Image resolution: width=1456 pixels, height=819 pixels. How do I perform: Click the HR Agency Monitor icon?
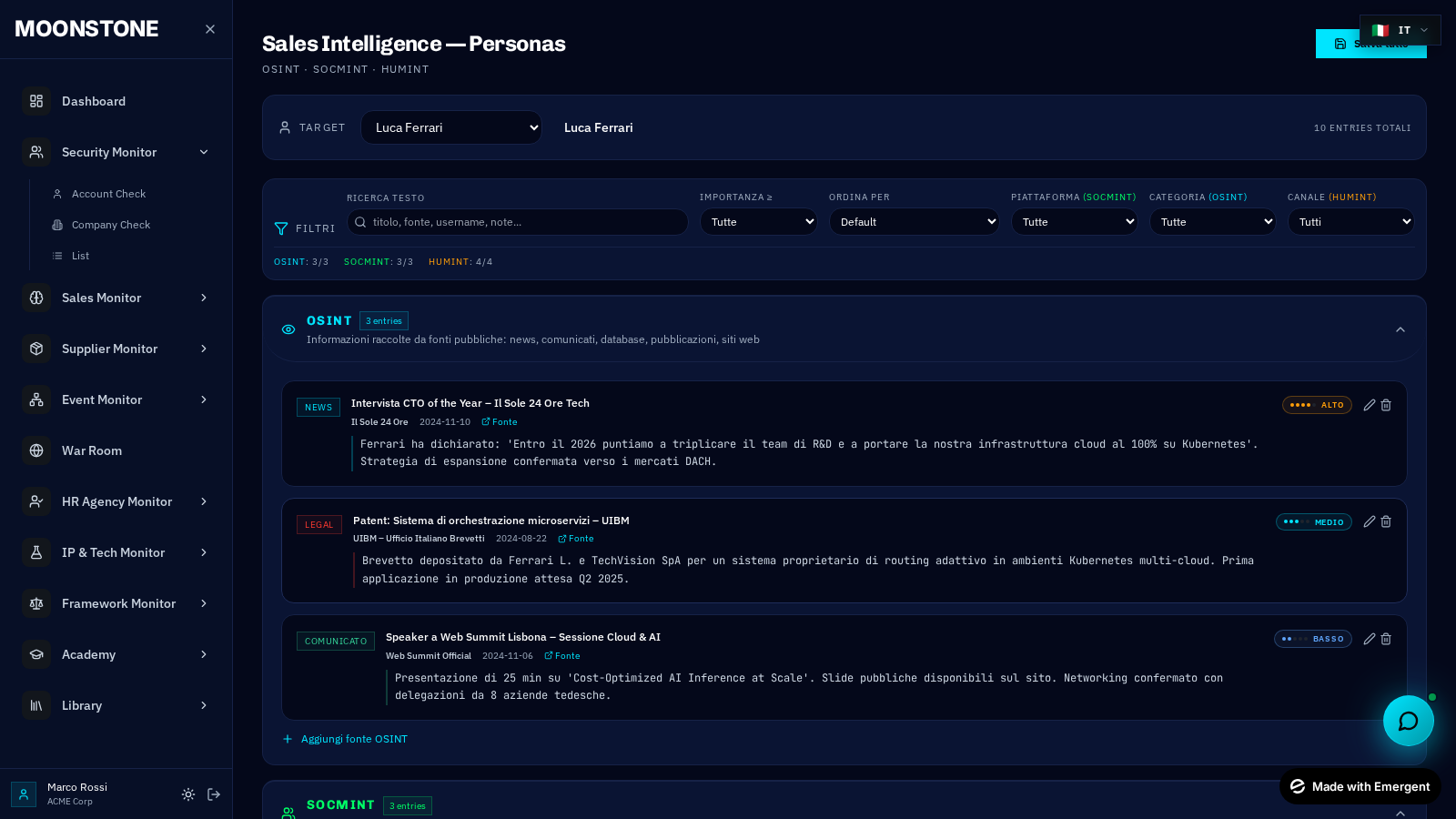point(36,501)
